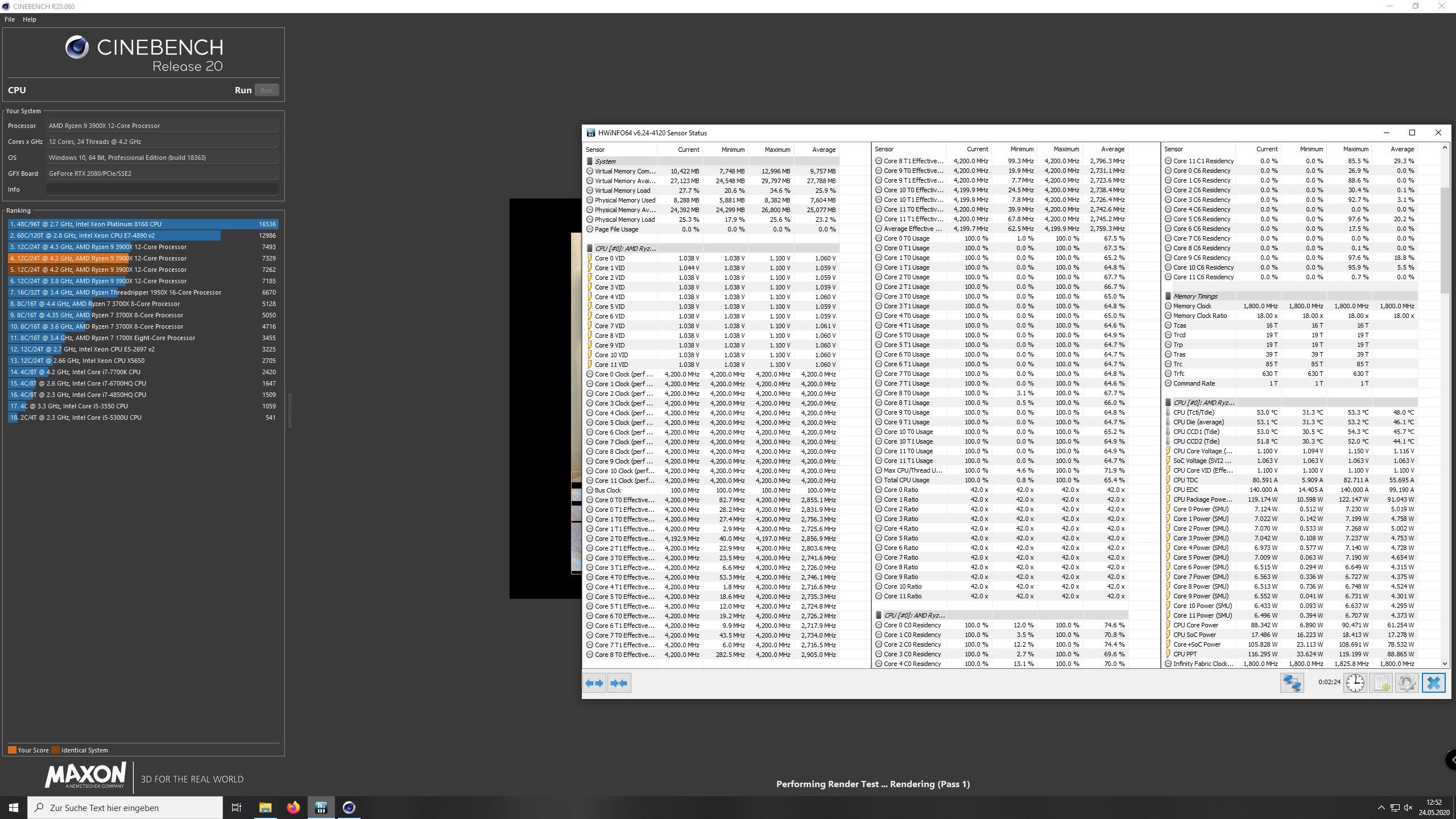This screenshot has height=819, width=1456.
Task: Select the System sensor group header
Action: (x=605, y=162)
